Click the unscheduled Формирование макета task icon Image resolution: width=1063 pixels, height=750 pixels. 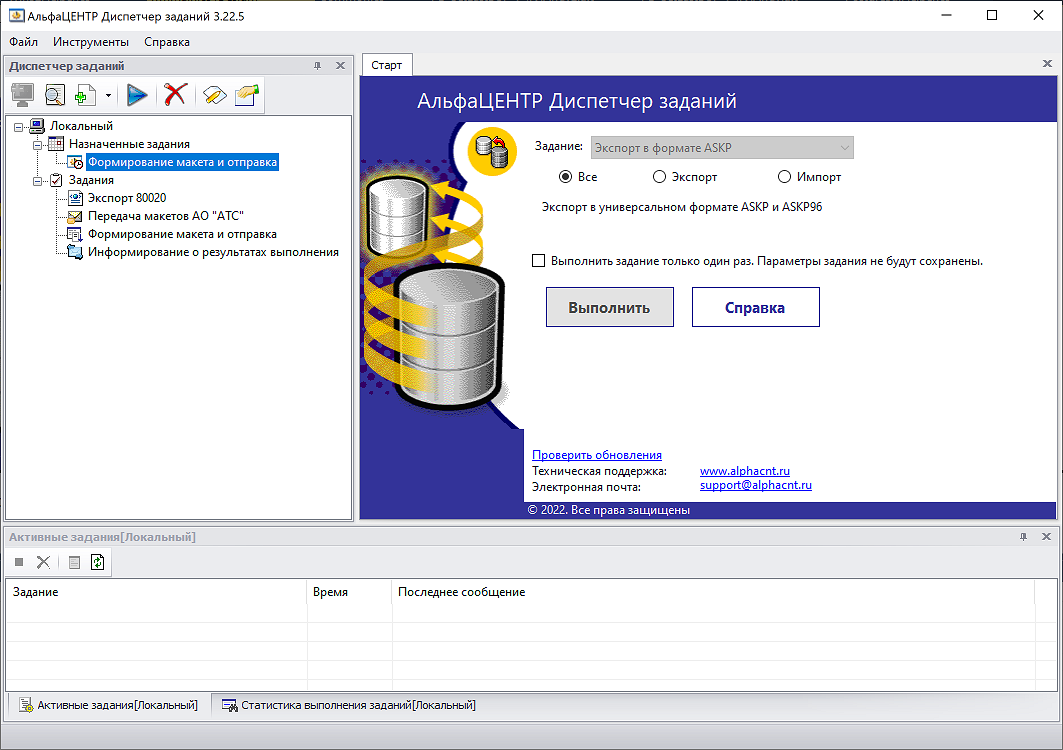click(x=75, y=234)
